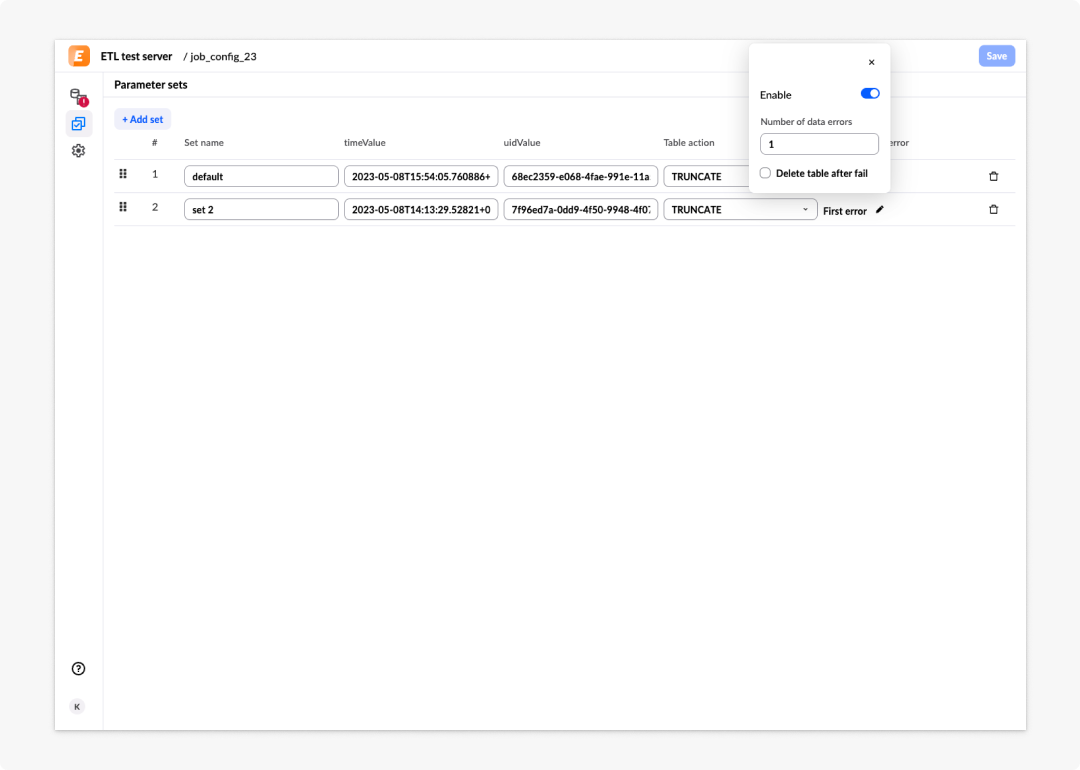
Task: Click the First error text
Action: (x=844, y=211)
